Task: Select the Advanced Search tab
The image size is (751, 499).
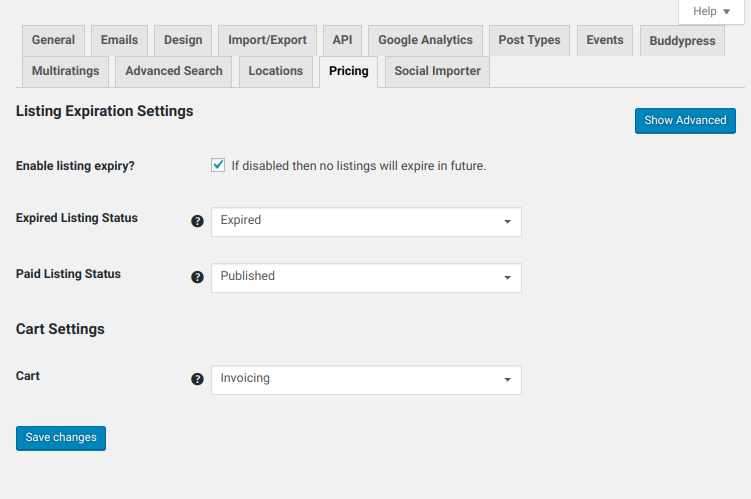Action: coord(173,71)
